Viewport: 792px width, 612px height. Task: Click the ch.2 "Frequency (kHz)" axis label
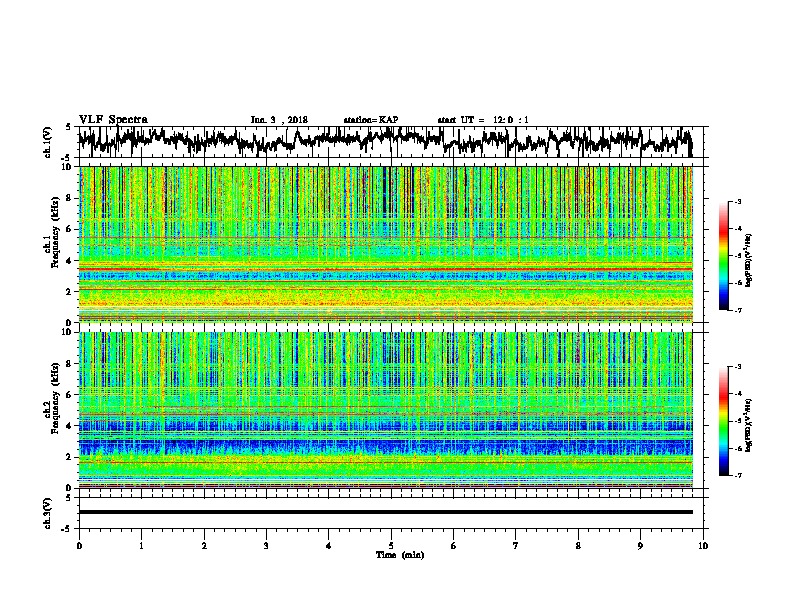(55, 398)
